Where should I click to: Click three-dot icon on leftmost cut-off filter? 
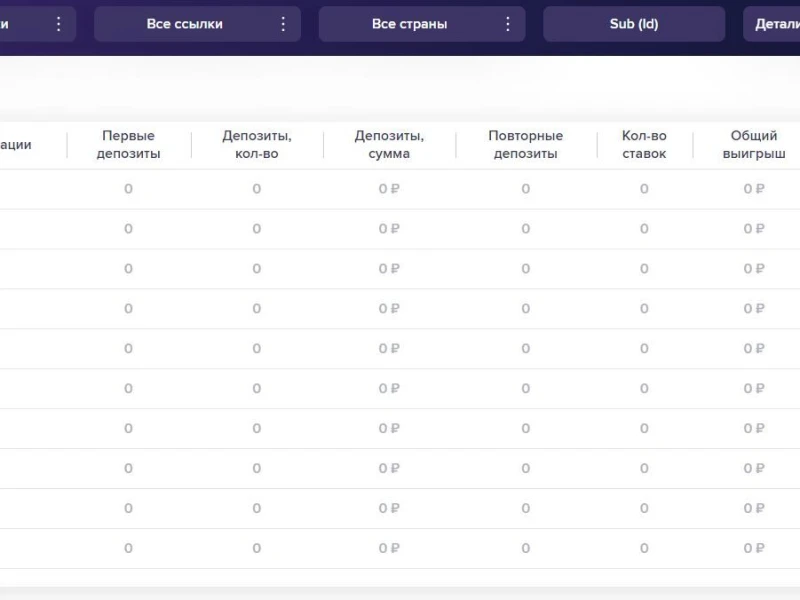pyautogui.click(x=59, y=24)
